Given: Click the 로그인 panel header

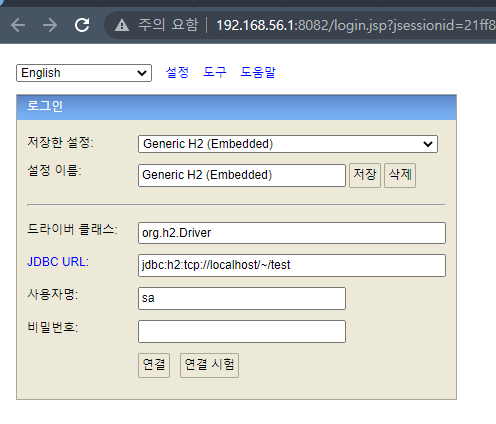Looking at the screenshot, I should point(236,107).
